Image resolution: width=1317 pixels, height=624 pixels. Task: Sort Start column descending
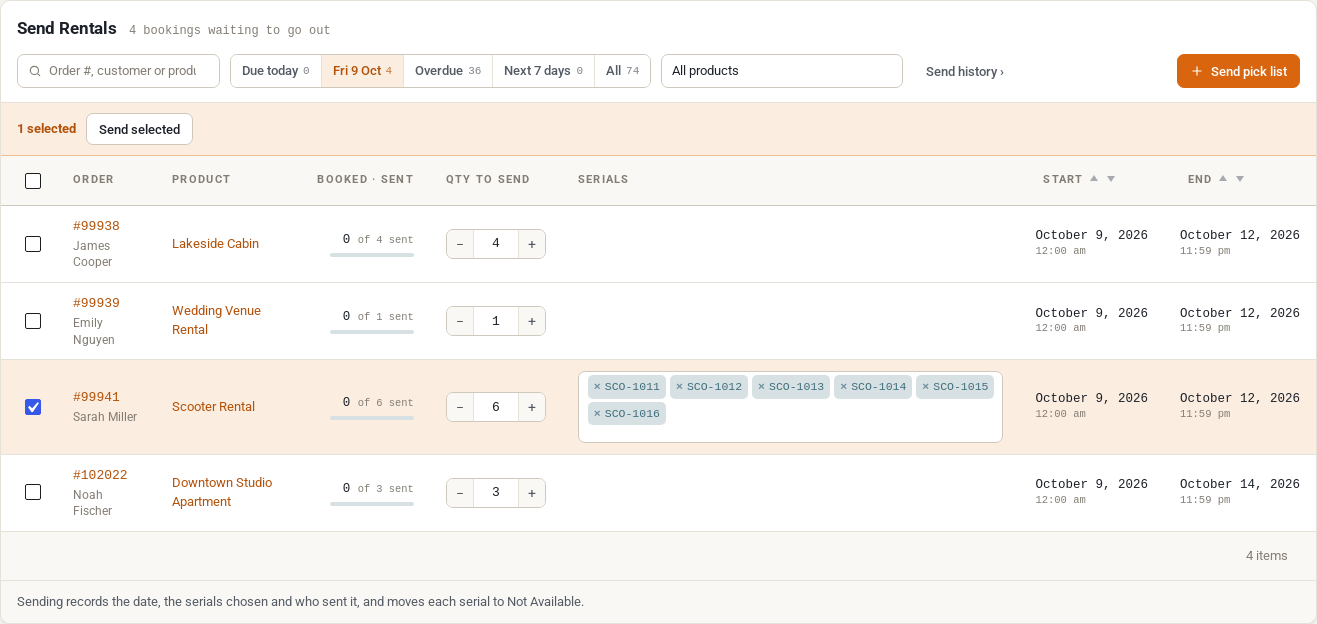click(1111, 179)
